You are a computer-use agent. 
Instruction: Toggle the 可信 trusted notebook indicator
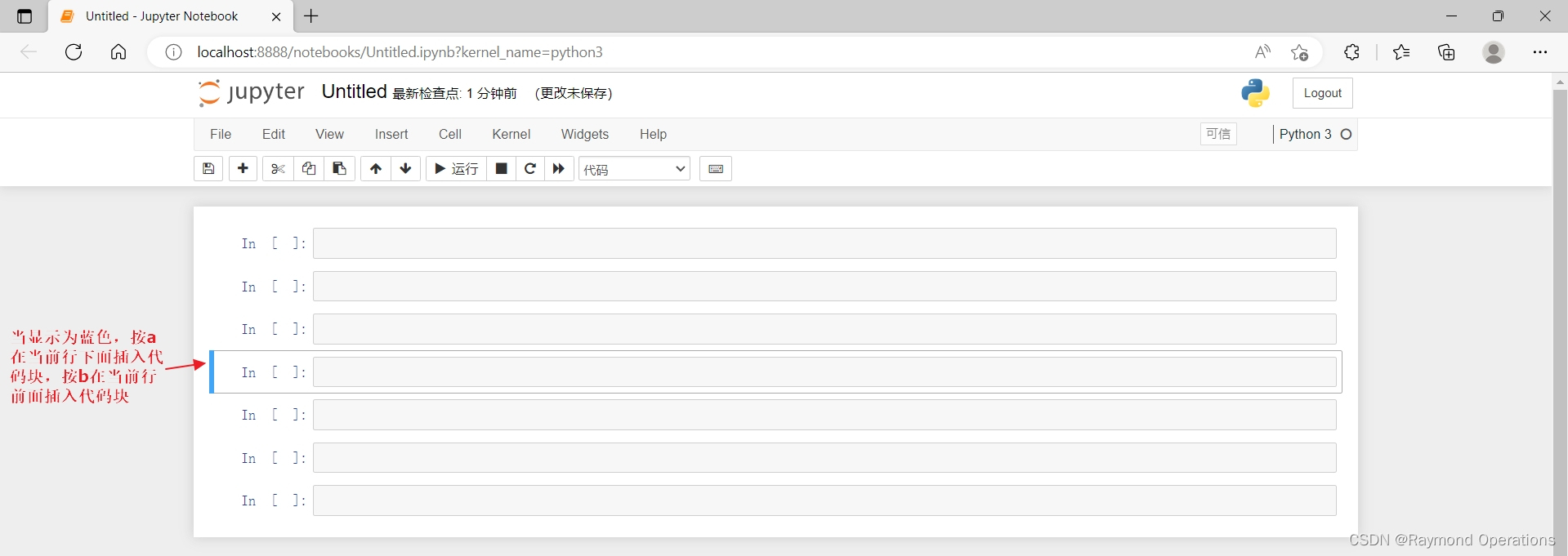1218,134
